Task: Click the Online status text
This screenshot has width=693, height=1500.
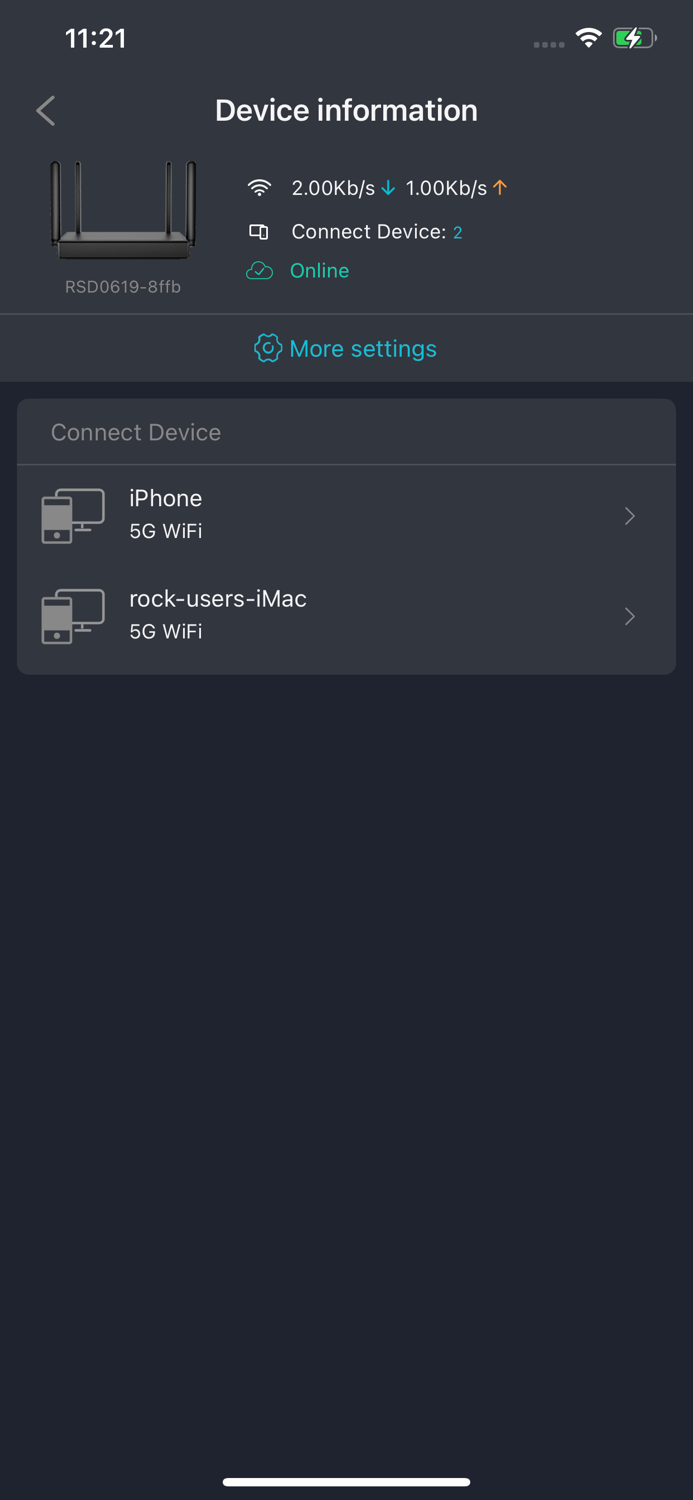Action: click(318, 270)
